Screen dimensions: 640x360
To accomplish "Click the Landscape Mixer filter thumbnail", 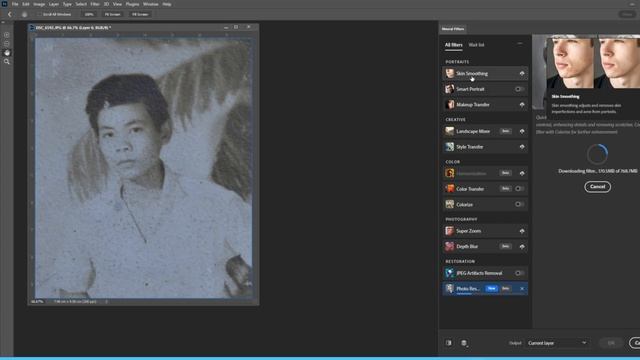I will [450, 131].
